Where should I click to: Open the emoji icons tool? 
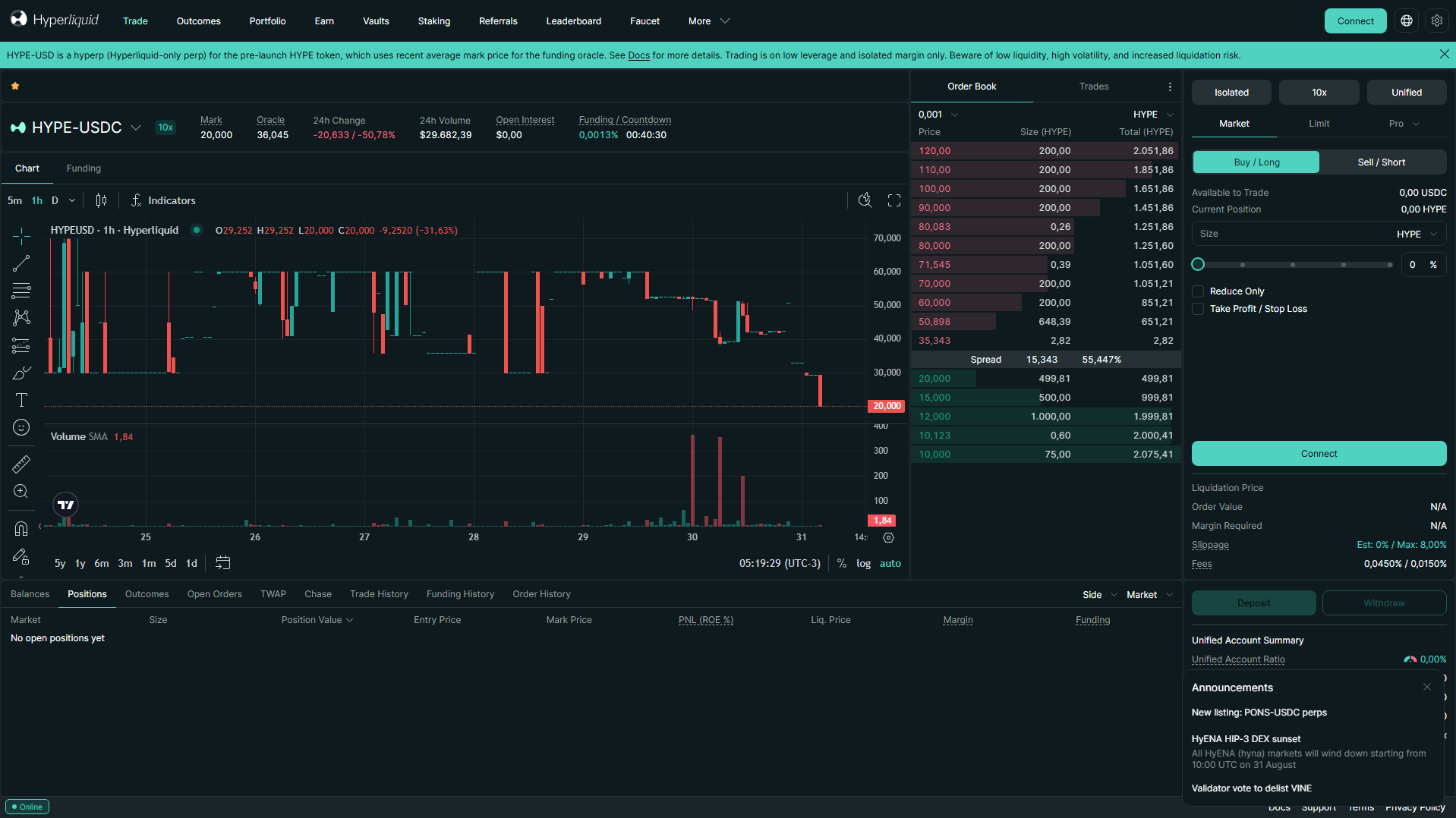coord(21,427)
